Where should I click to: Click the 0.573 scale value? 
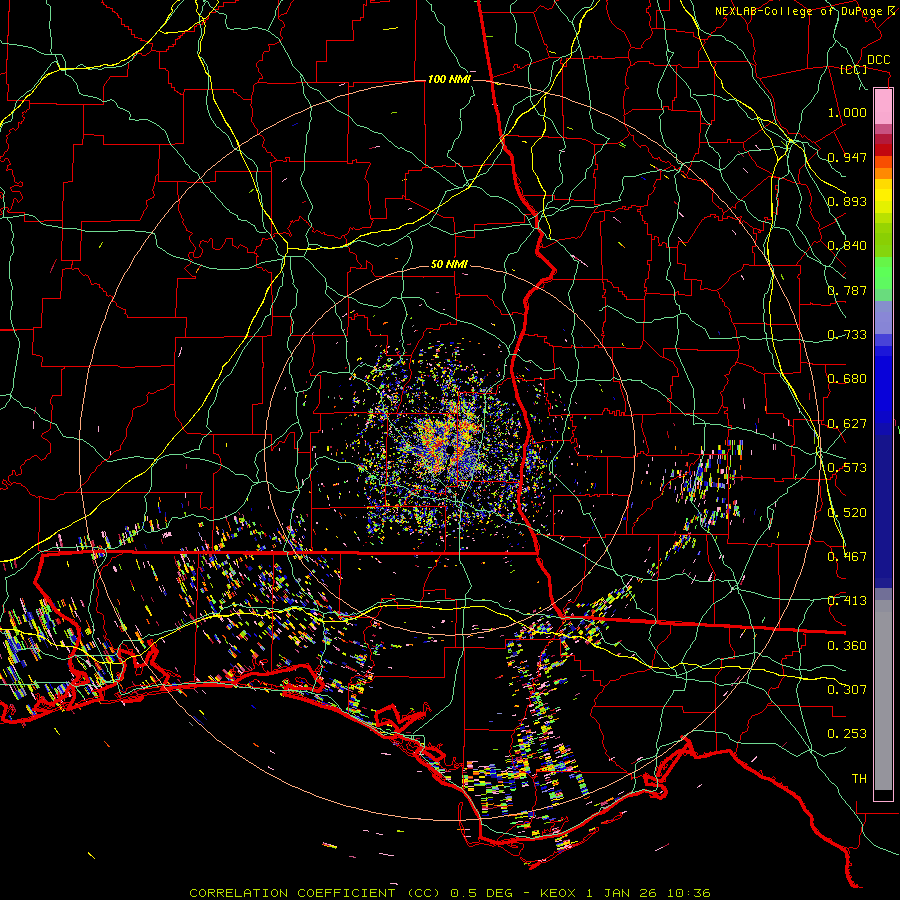pos(847,468)
